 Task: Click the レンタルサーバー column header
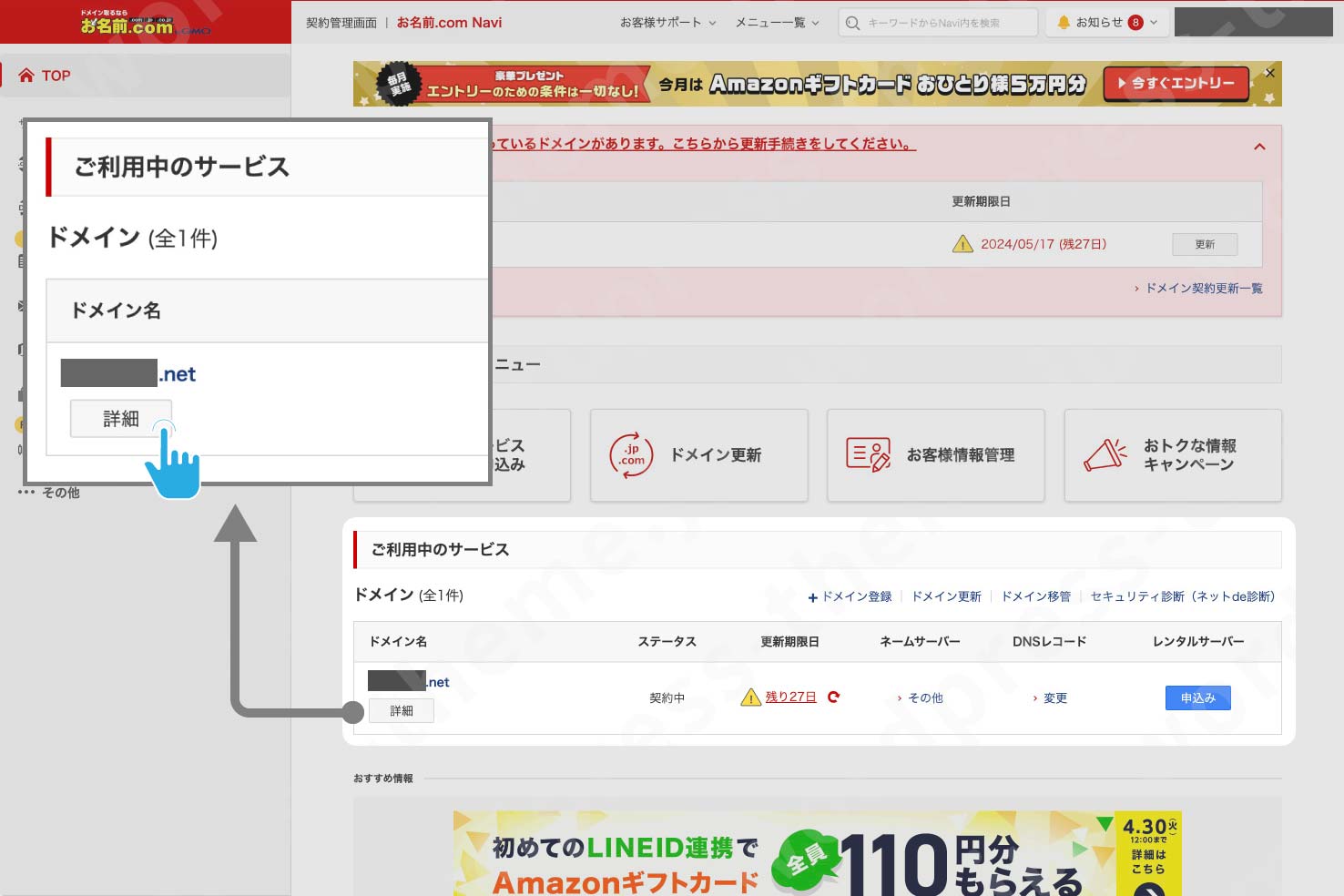1198,642
